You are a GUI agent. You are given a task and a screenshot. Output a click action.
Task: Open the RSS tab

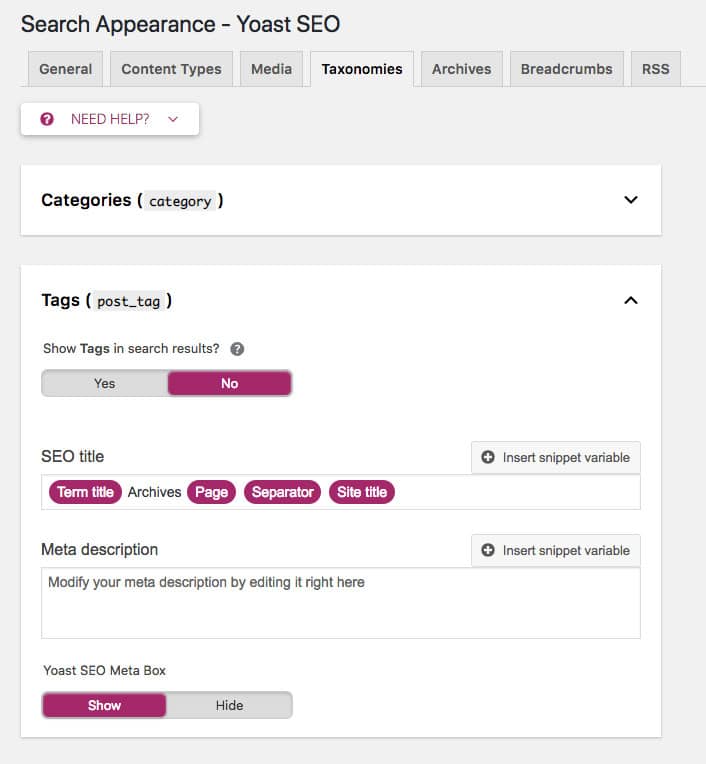tap(655, 69)
